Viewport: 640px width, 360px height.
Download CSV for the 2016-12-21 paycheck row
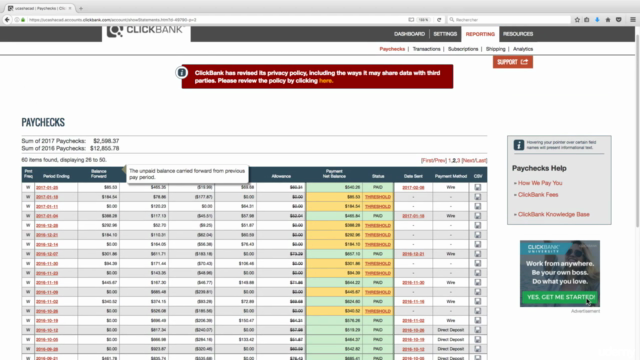point(478,235)
